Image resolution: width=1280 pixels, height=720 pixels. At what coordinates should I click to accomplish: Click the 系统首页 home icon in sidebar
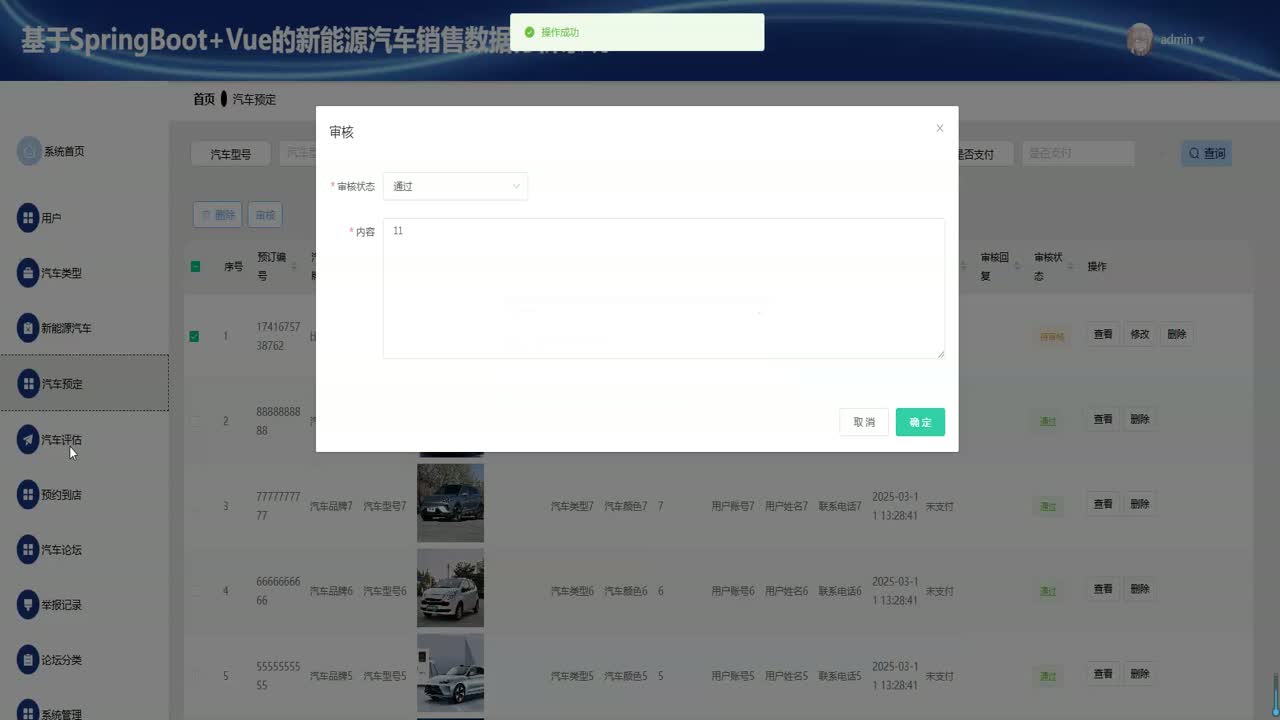click(x=28, y=151)
